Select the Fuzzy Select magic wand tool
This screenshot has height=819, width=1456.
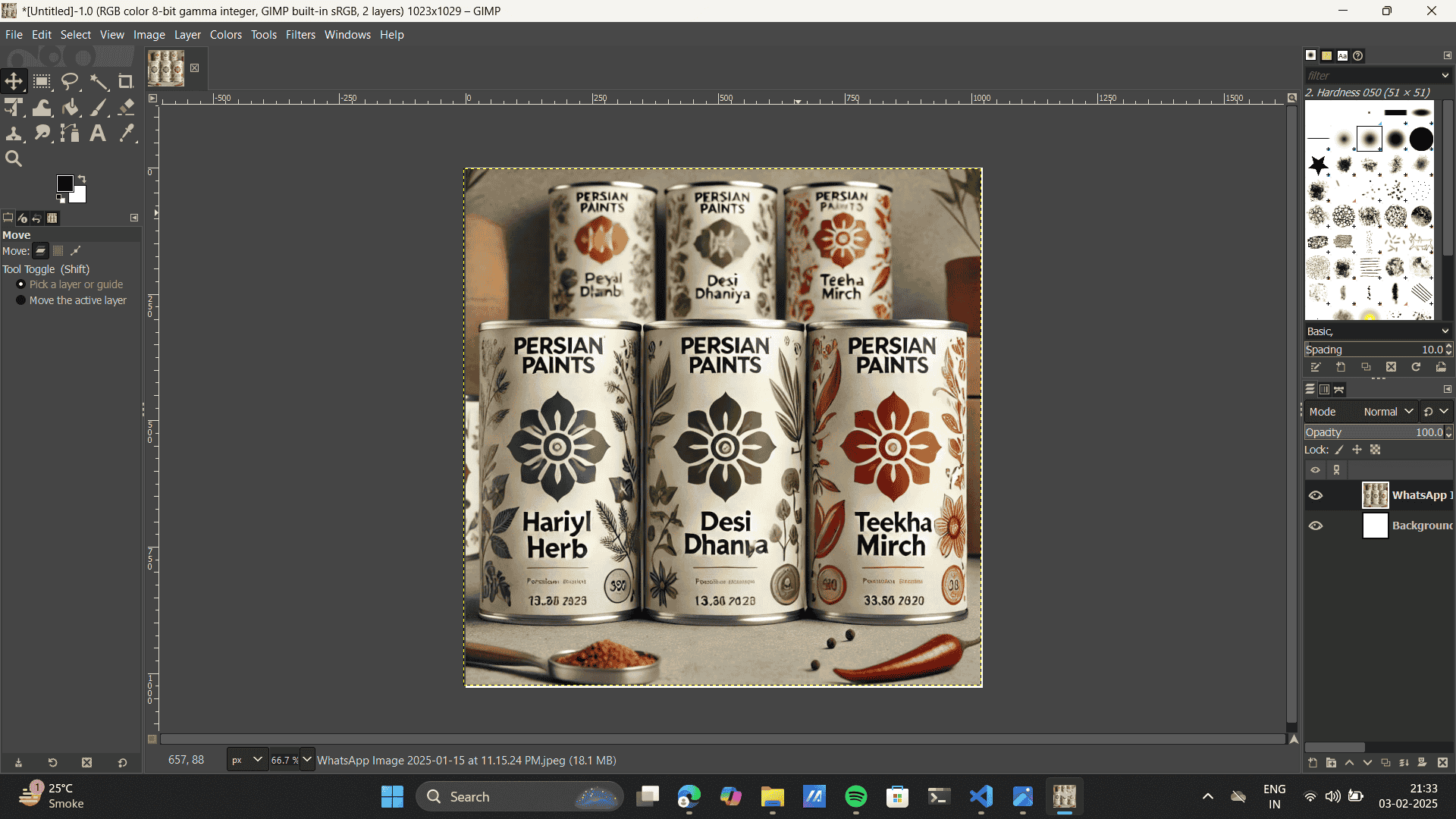[99, 81]
